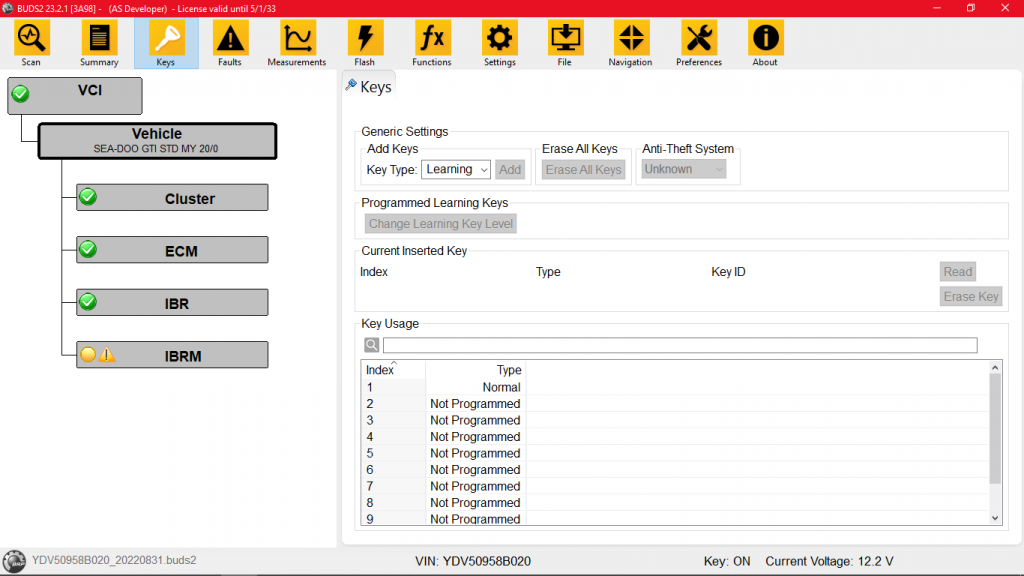Select the ECM module node
Image resolution: width=1024 pixels, height=576 pixels.
pyautogui.click(x=172, y=250)
